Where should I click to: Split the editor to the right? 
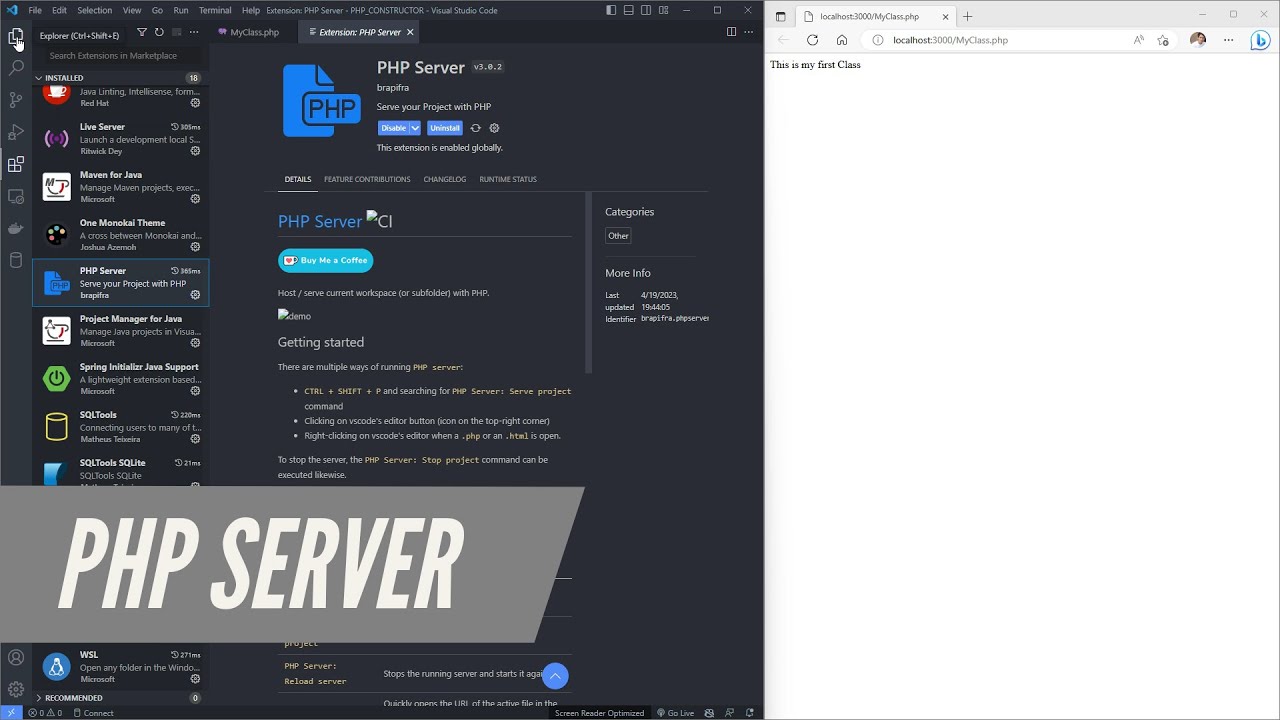[x=731, y=32]
